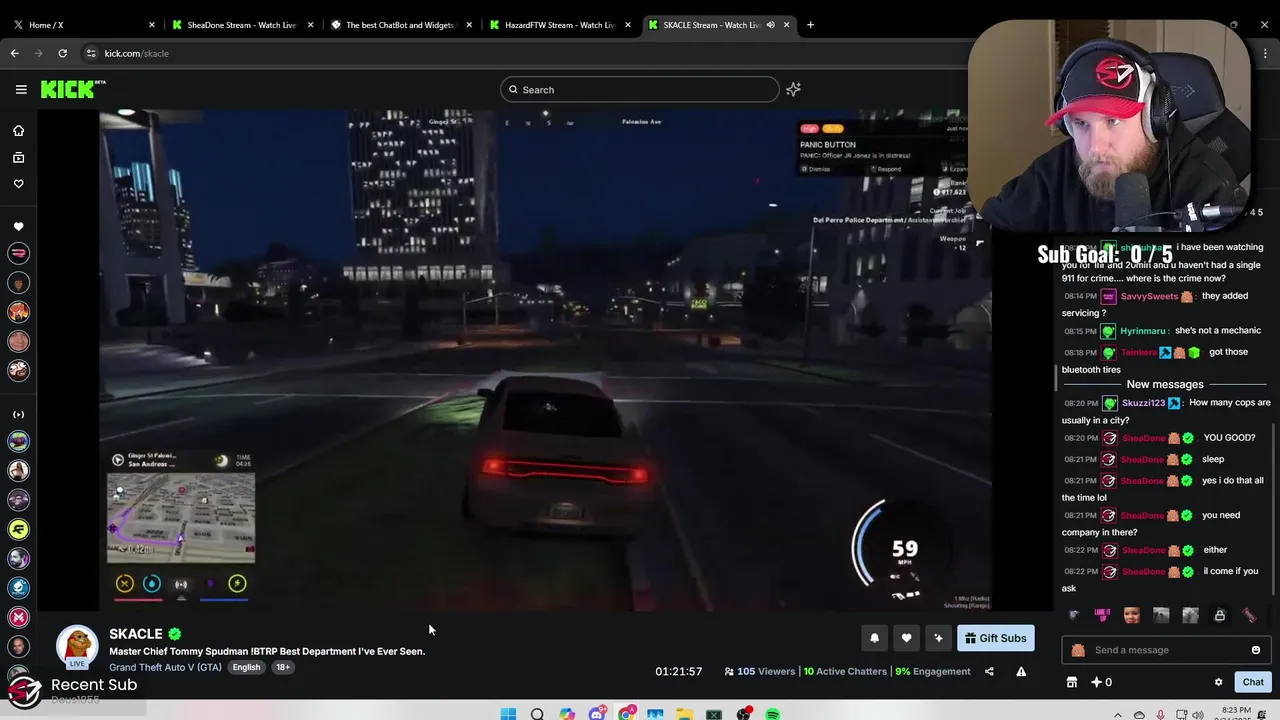Go back in browser
1280x720 pixels.
pyautogui.click(x=15, y=53)
